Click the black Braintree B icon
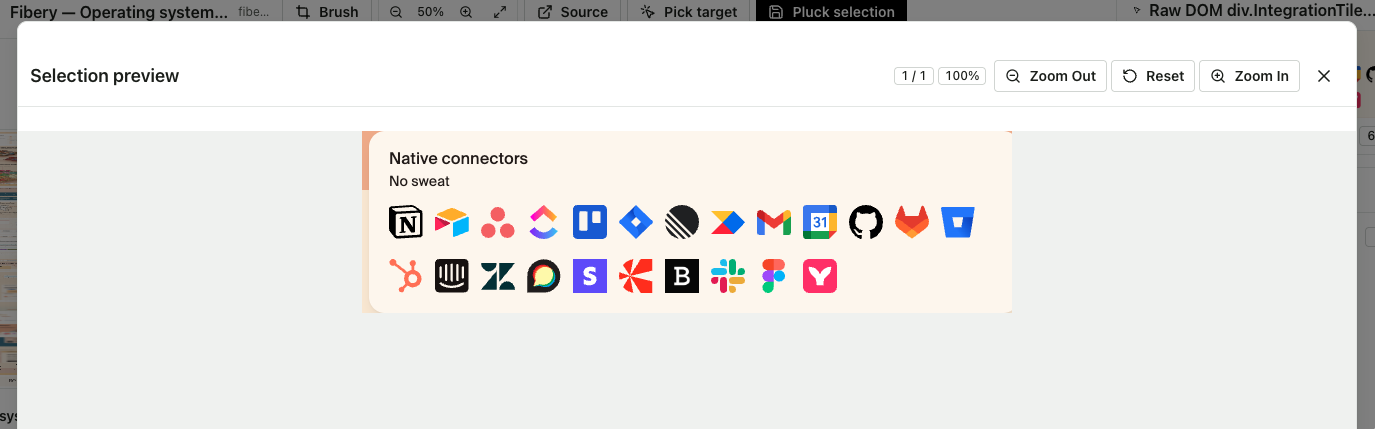 (682, 276)
